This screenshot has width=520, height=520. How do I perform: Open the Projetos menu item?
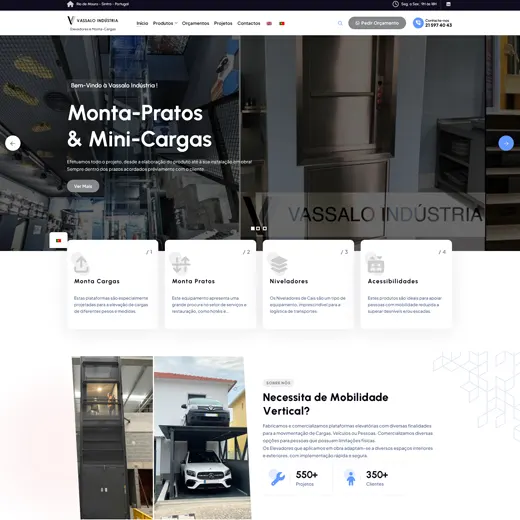click(x=223, y=23)
